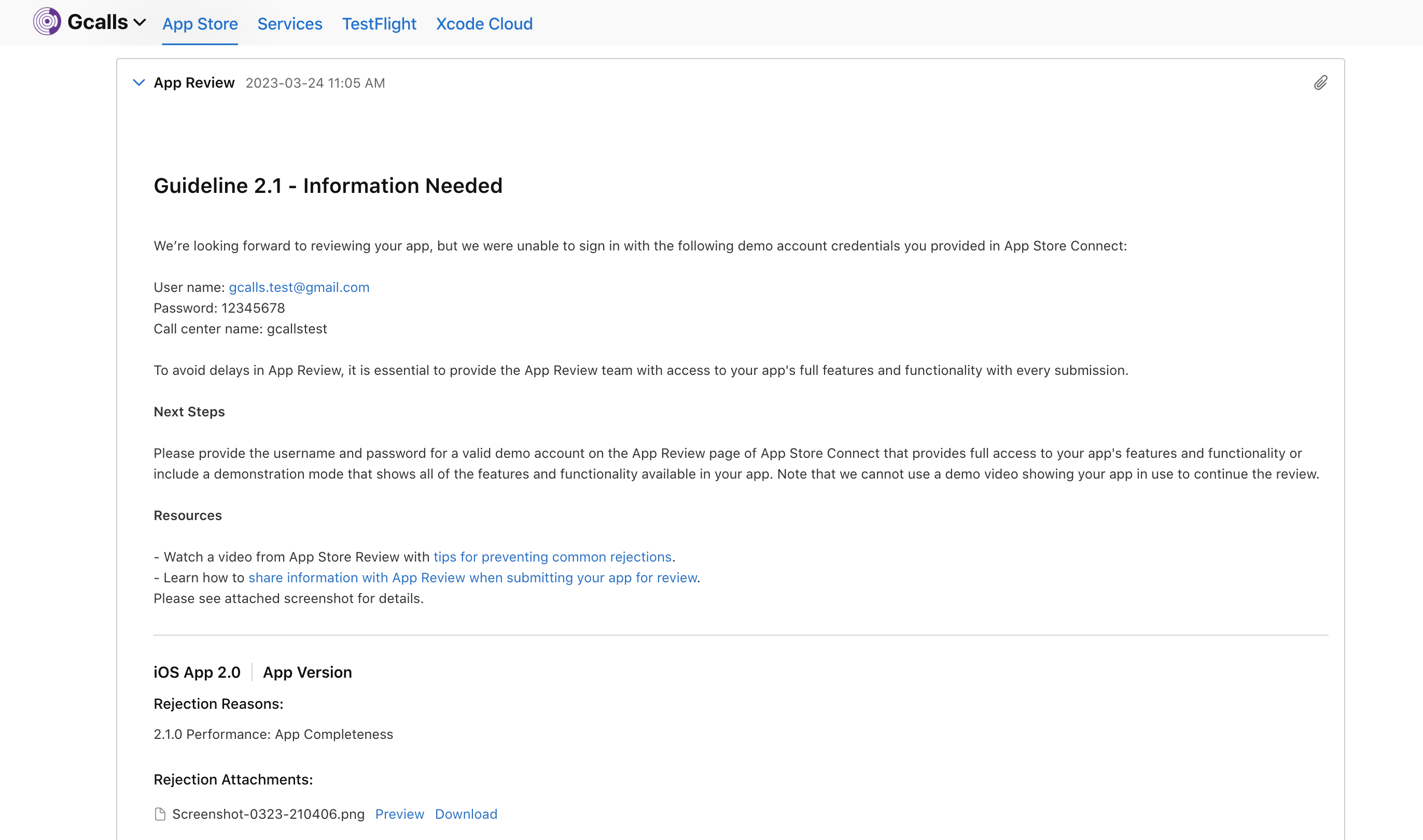Click the Guideline 2.1 Information Needed heading
The height and width of the screenshot is (840, 1423).
328,186
